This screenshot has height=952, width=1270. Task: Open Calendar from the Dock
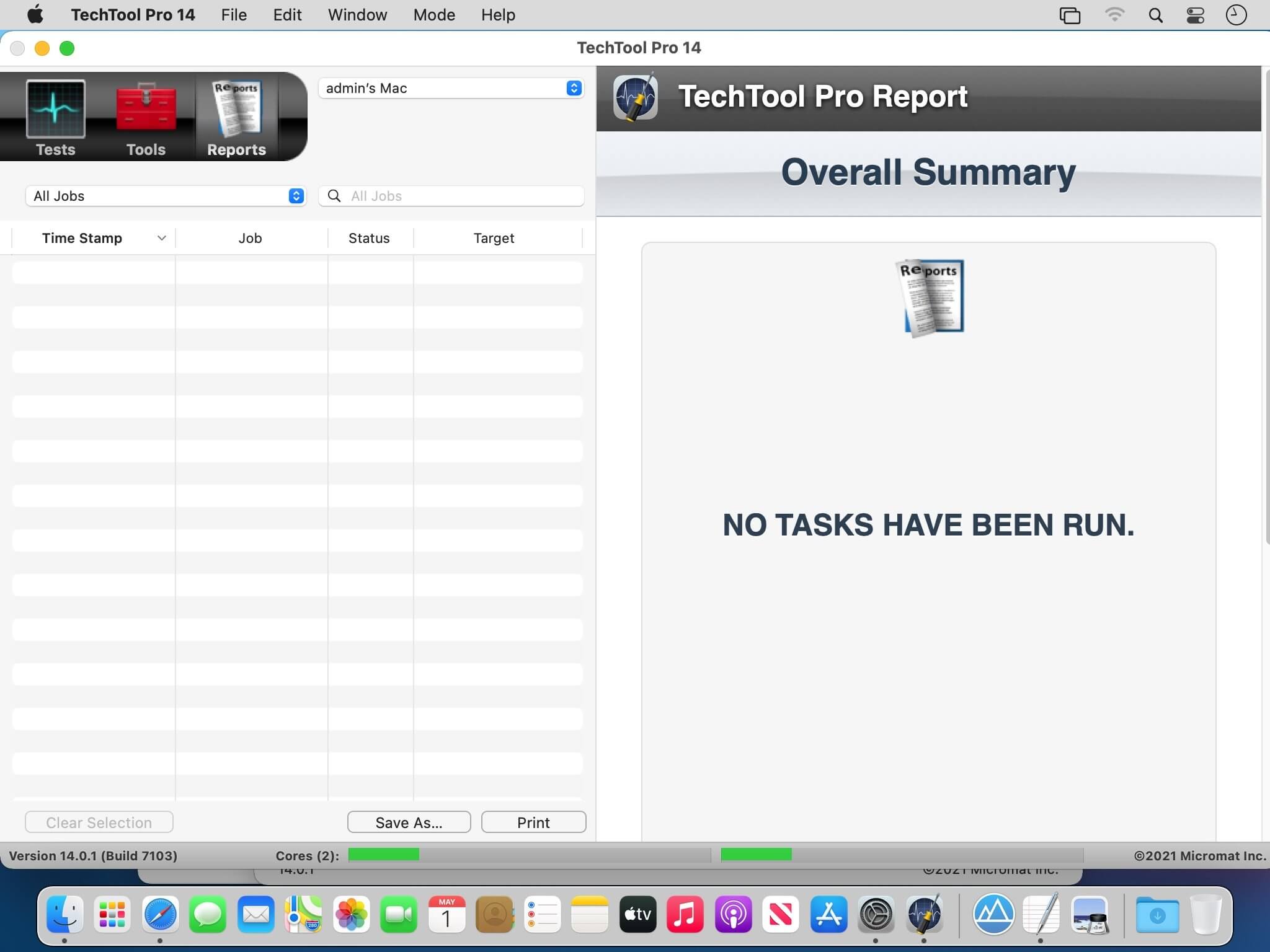(x=446, y=914)
